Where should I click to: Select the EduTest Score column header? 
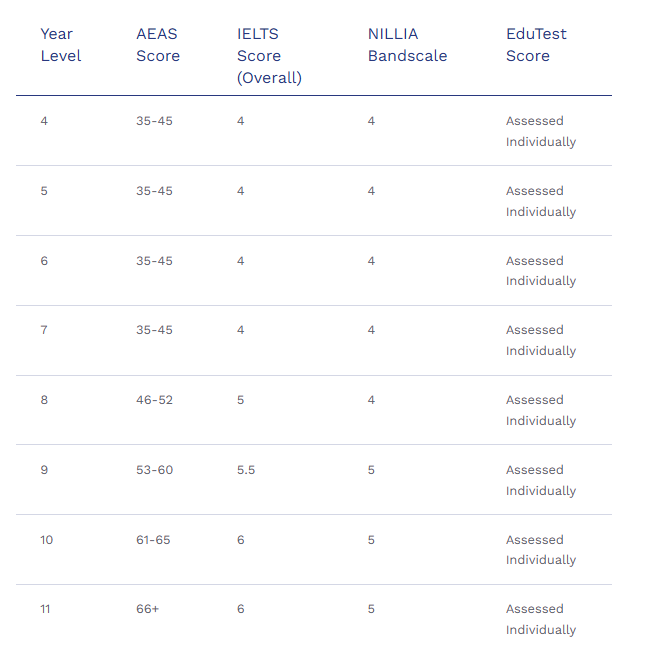[x=536, y=45]
